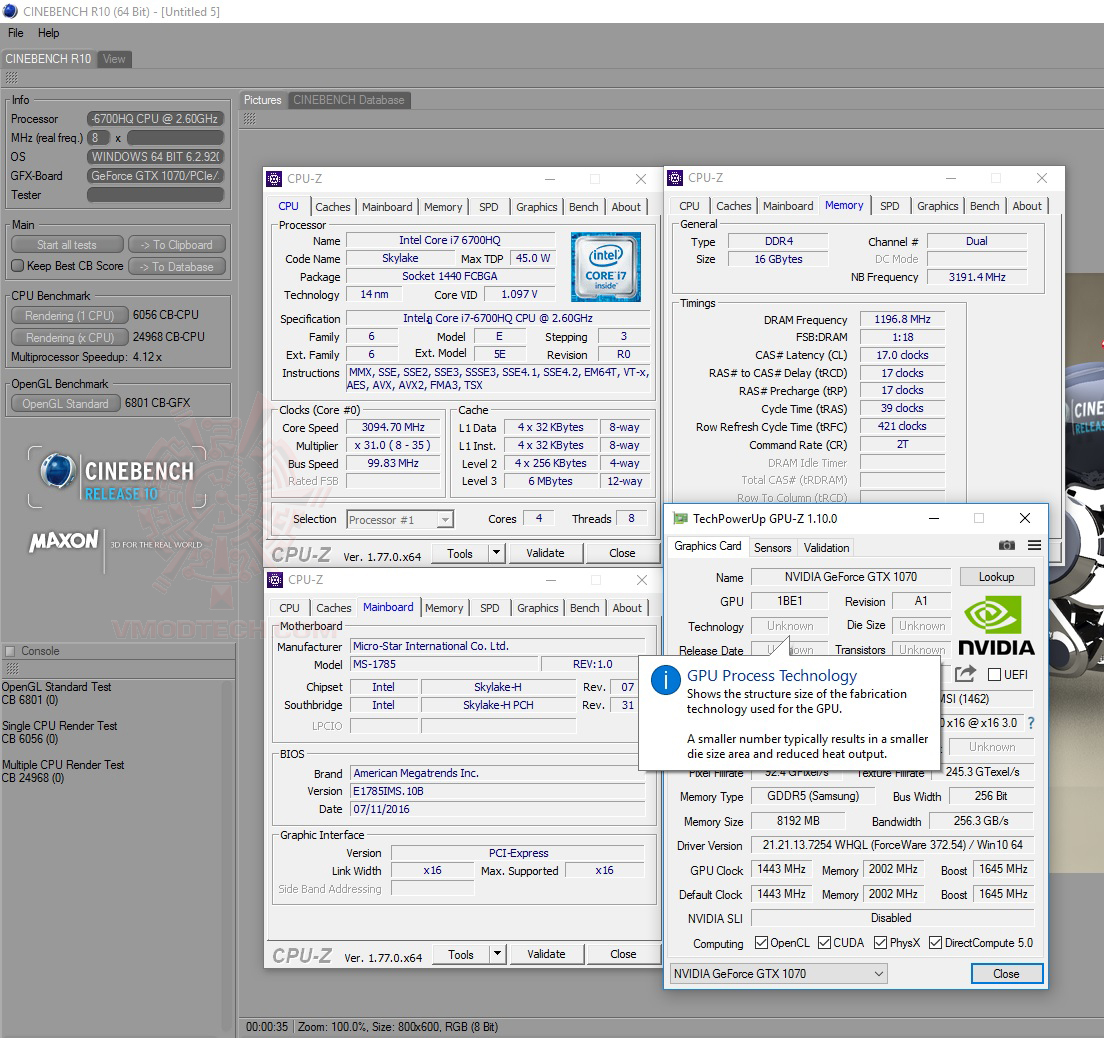The width and height of the screenshot is (1104, 1038).
Task: Click the bus interface question mark icon
Action: [x=1031, y=723]
